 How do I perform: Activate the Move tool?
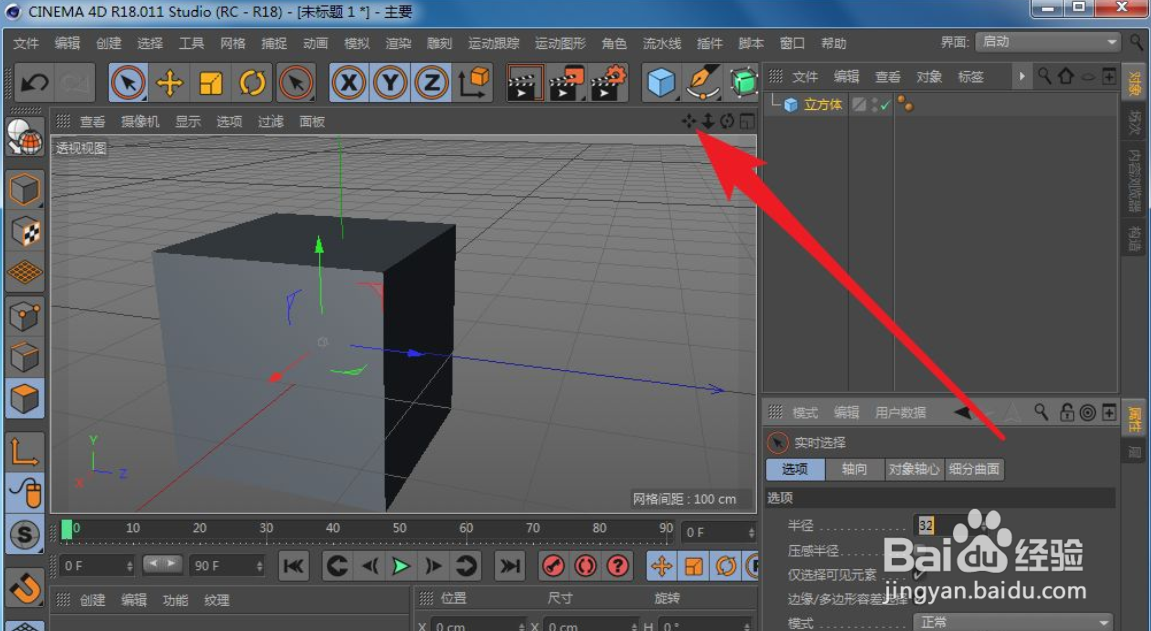(x=170, y=82)
